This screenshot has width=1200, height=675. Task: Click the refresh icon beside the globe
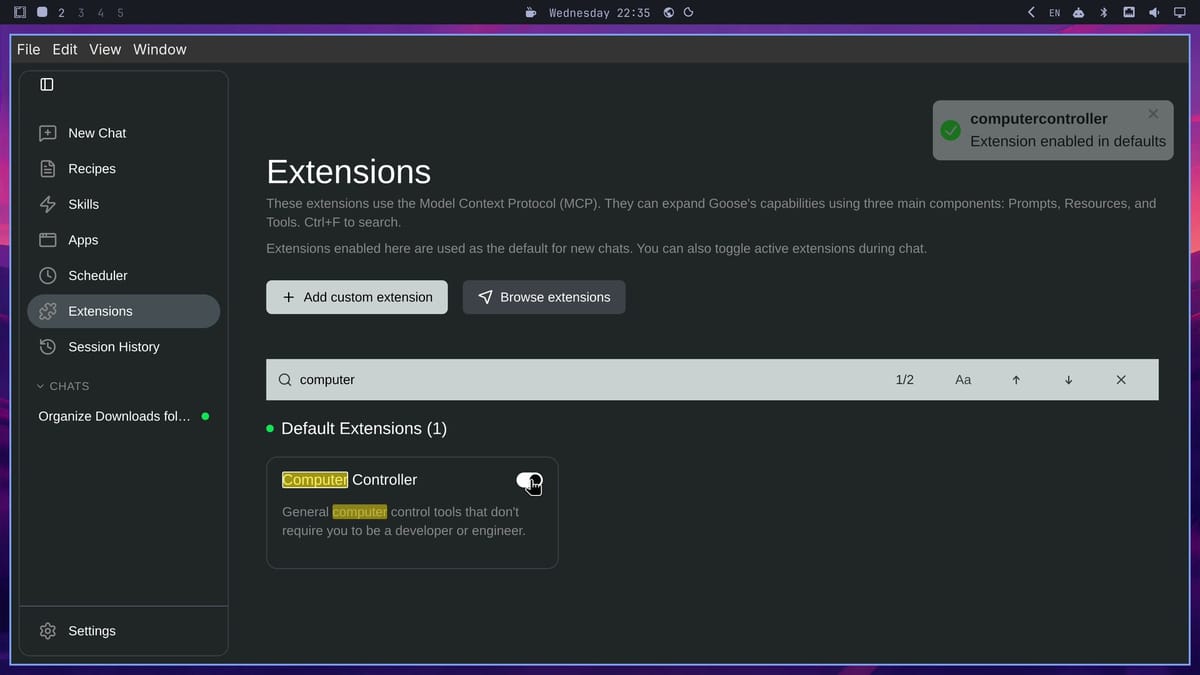(689, 13)
